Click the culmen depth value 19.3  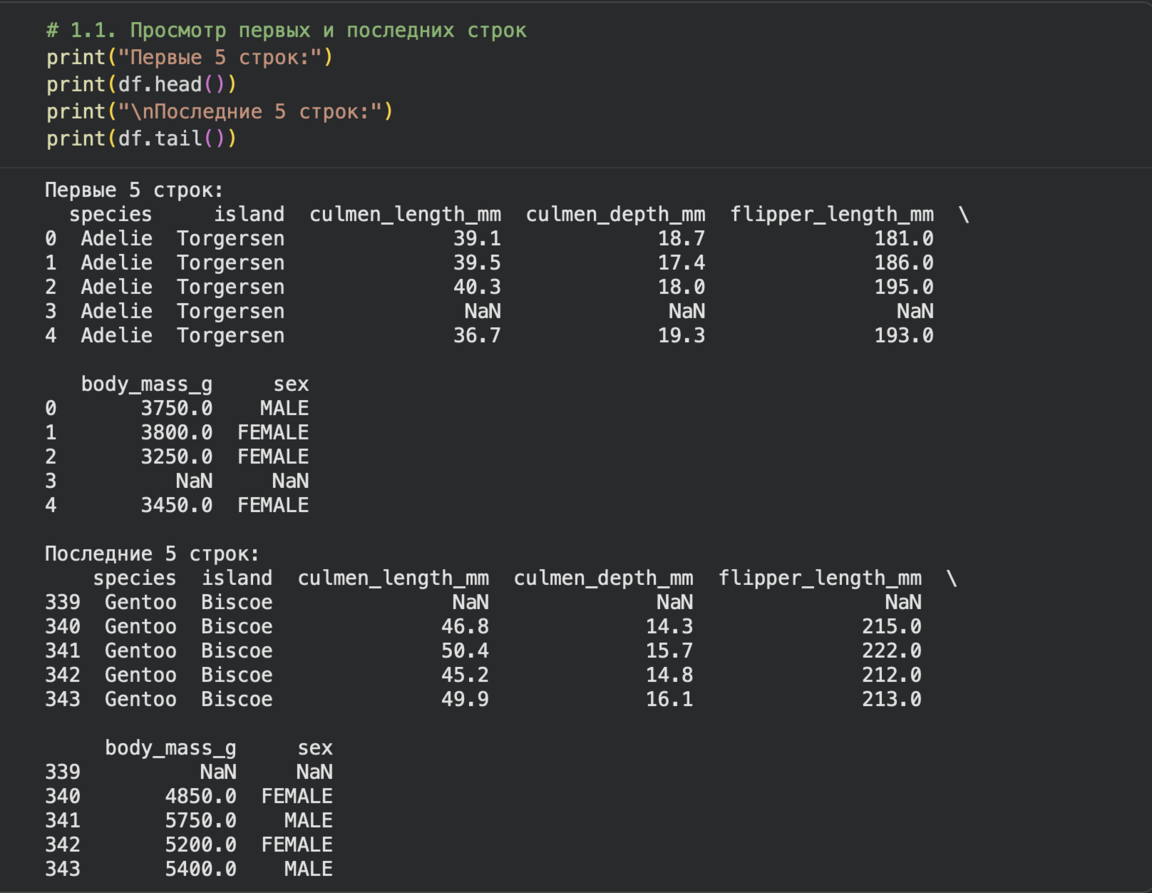(x=681, y=336)
